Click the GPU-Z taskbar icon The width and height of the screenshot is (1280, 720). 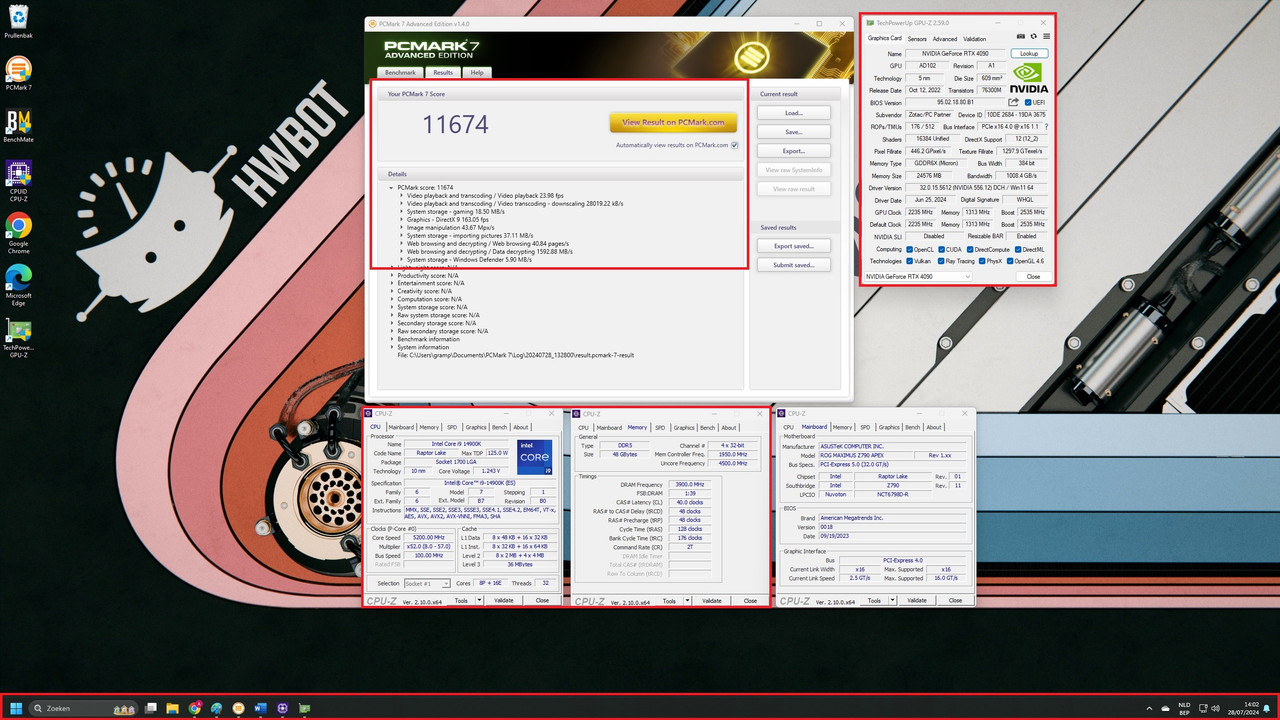click(305, 708)
